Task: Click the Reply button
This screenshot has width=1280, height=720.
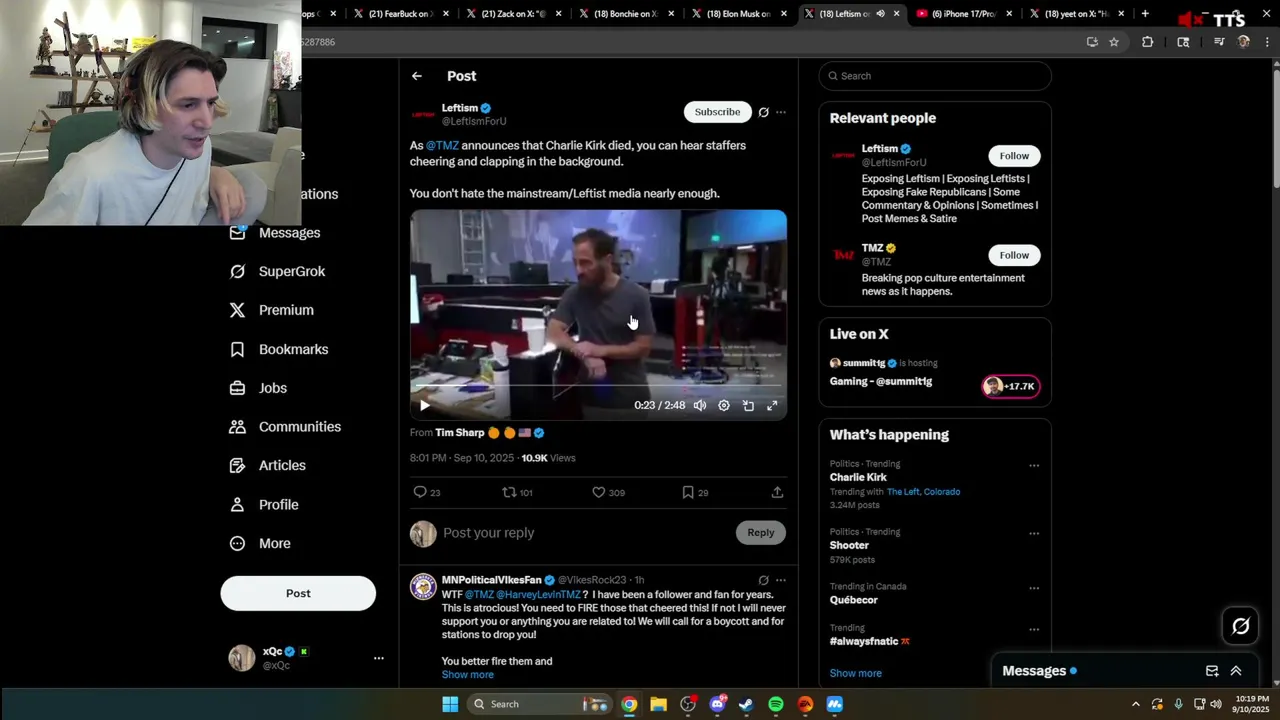Action: click(x=760, y=533)
